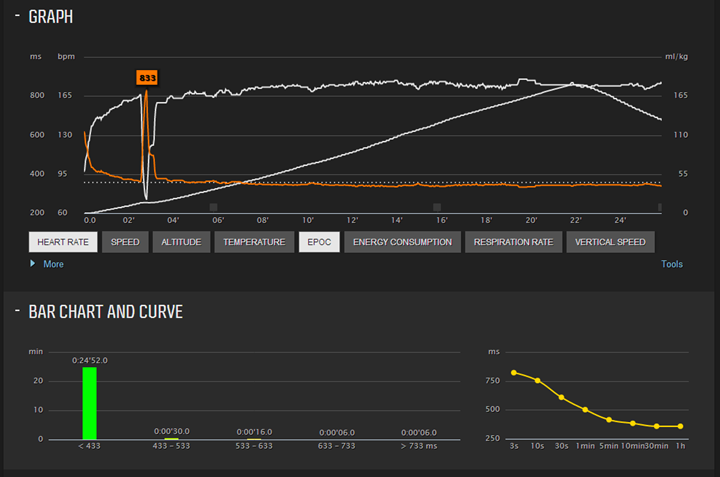This screenshot has width=720, height=477.
Task: Click the lap marker near 06' on timeline
Action: 214,207
